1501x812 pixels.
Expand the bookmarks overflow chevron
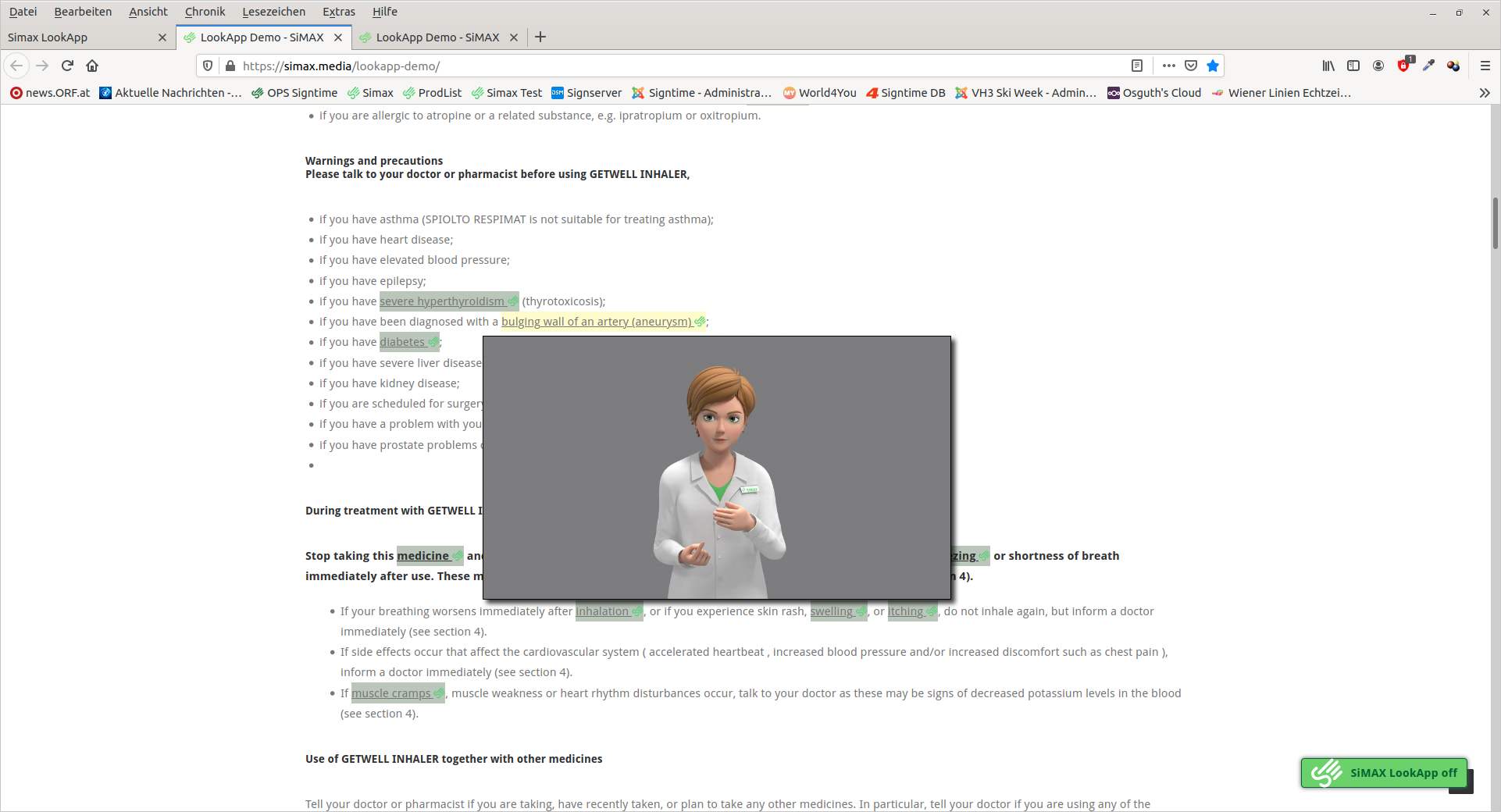1485,93
